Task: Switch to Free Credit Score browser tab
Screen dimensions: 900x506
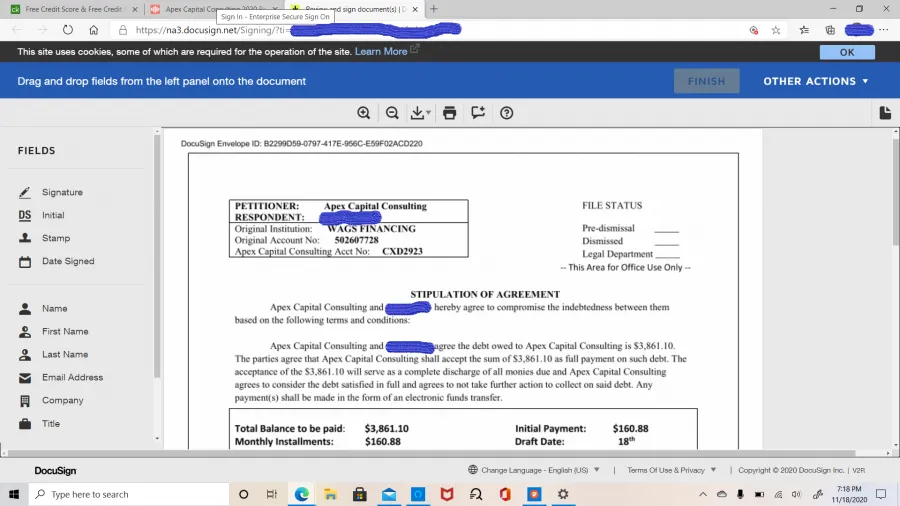Action: pyautogui.click(x=73, y=9)
